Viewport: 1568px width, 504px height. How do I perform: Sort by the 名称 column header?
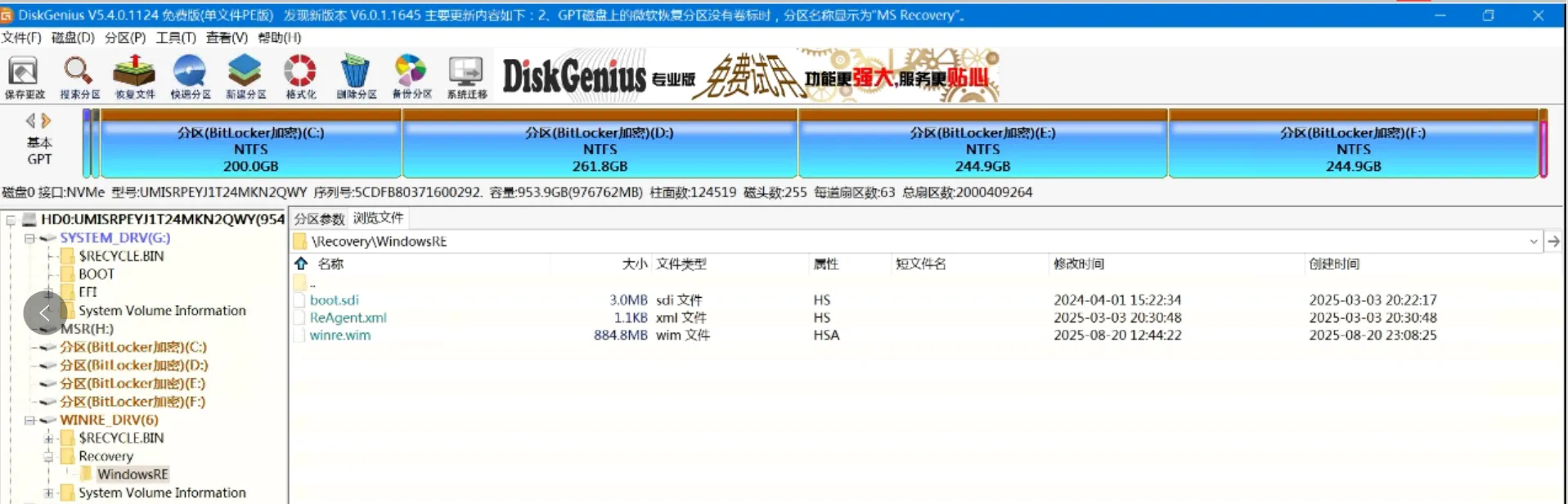330,263
